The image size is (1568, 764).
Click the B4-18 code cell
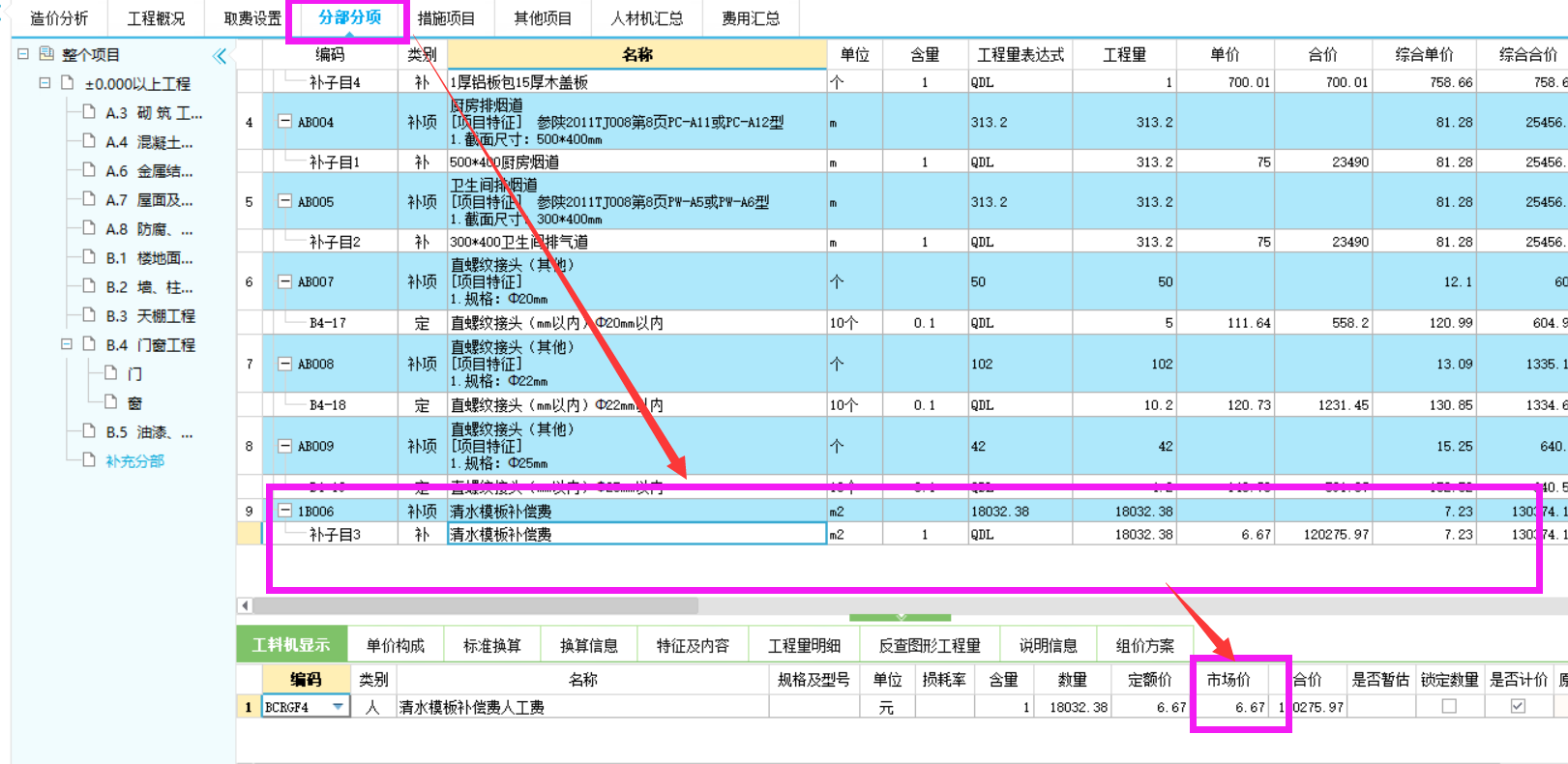(x=328, y=405)
